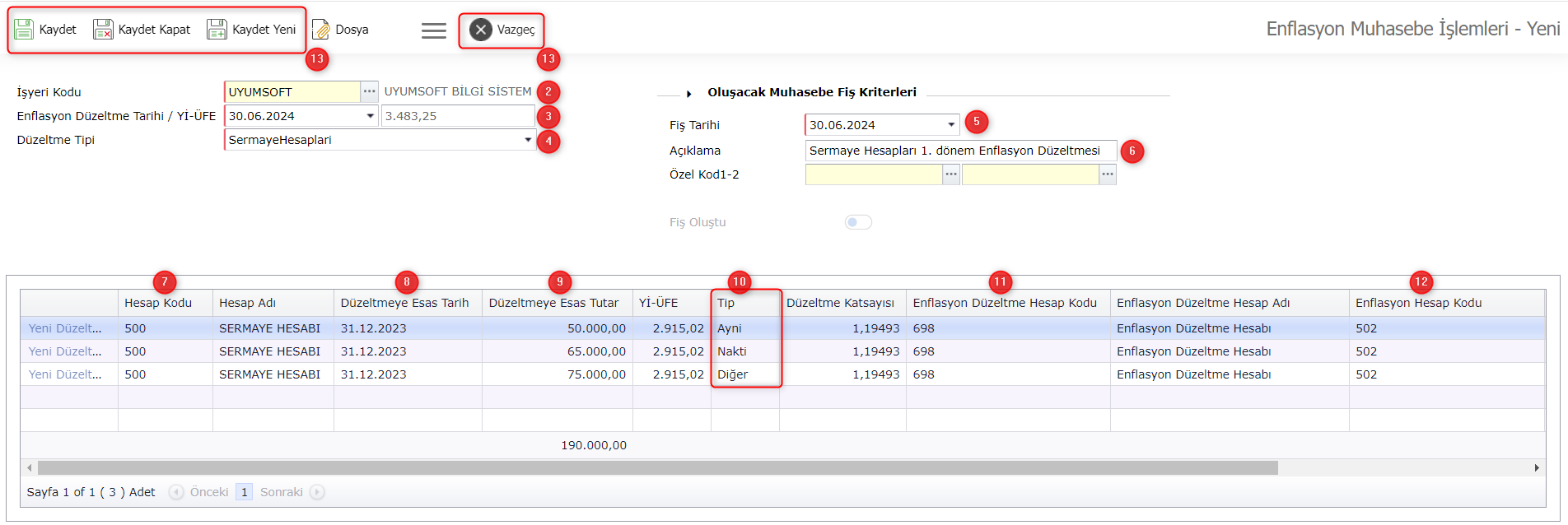Click the Kaydet Yeni icon
The width and height of the screenshot is (1568, 525).
point(217,30)
